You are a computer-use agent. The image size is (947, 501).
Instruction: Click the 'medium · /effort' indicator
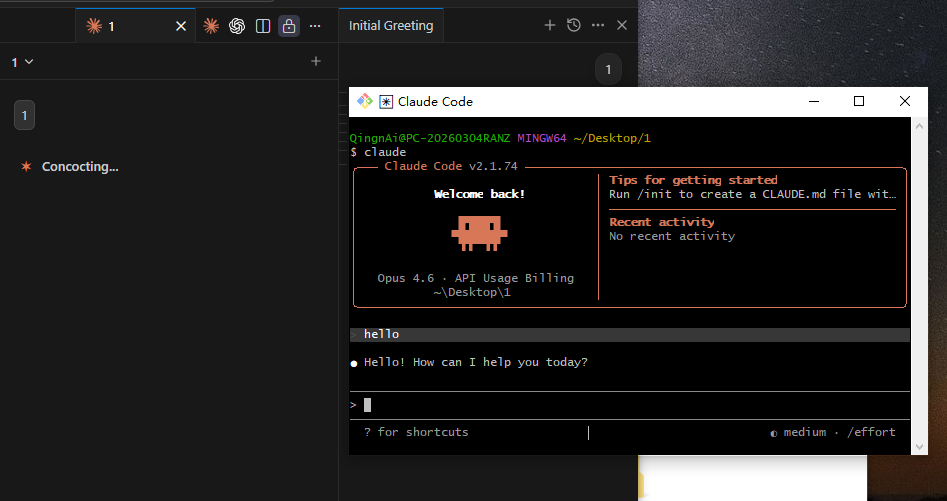coord(833,432)
